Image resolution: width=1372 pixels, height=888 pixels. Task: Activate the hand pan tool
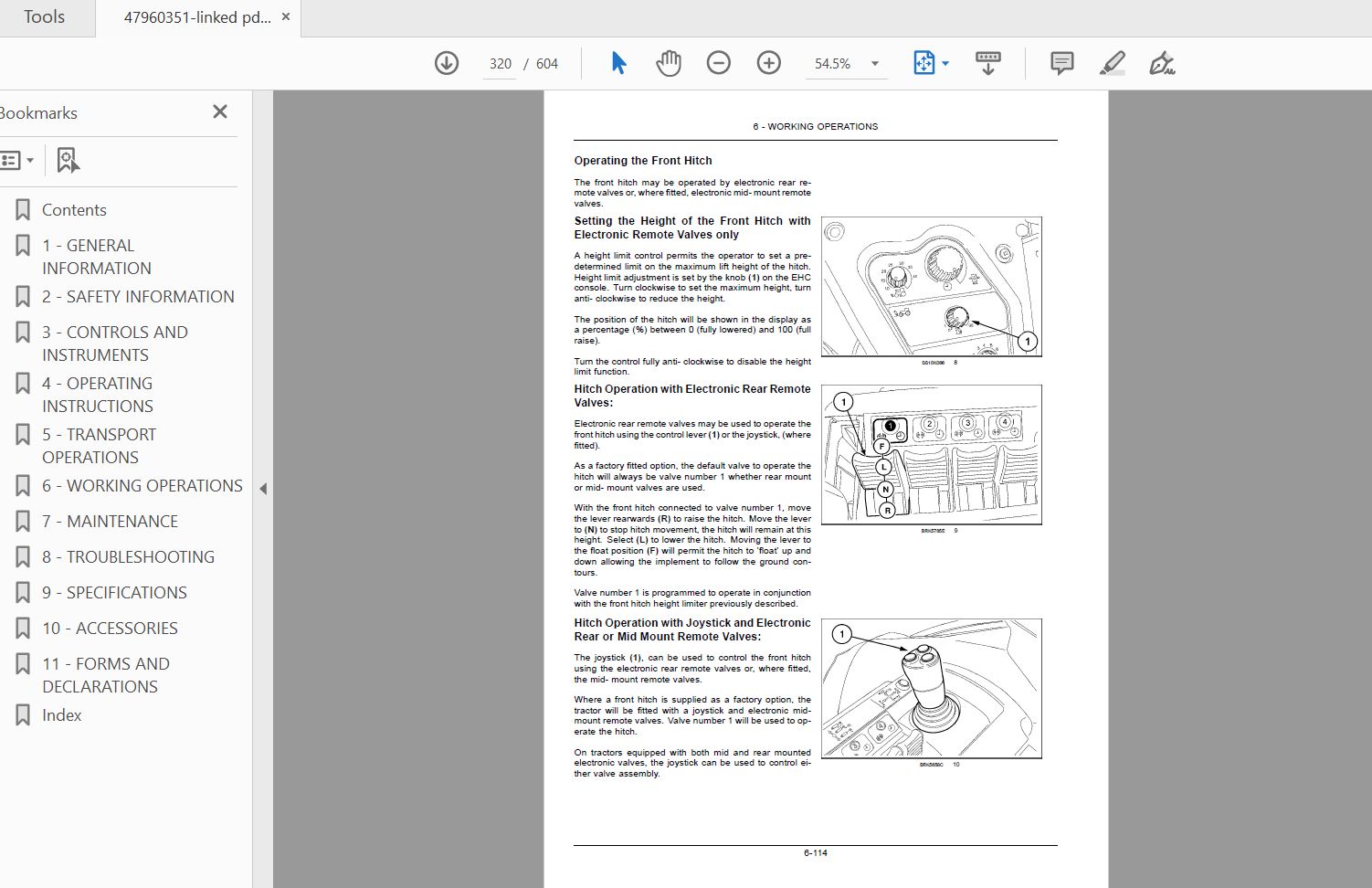(x=669, y=63)
